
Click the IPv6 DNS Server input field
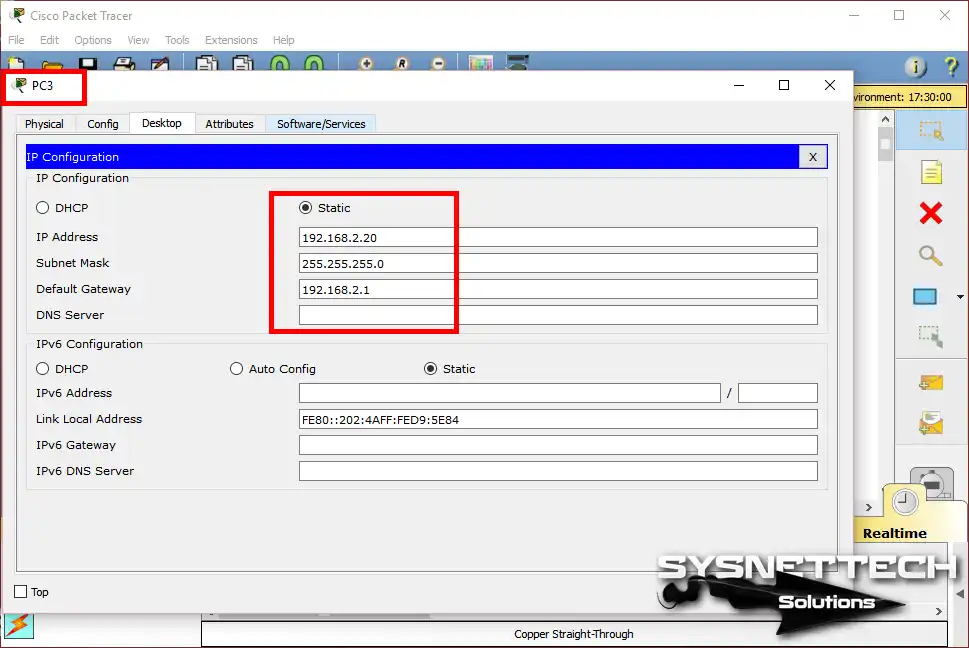pos(558,471)
